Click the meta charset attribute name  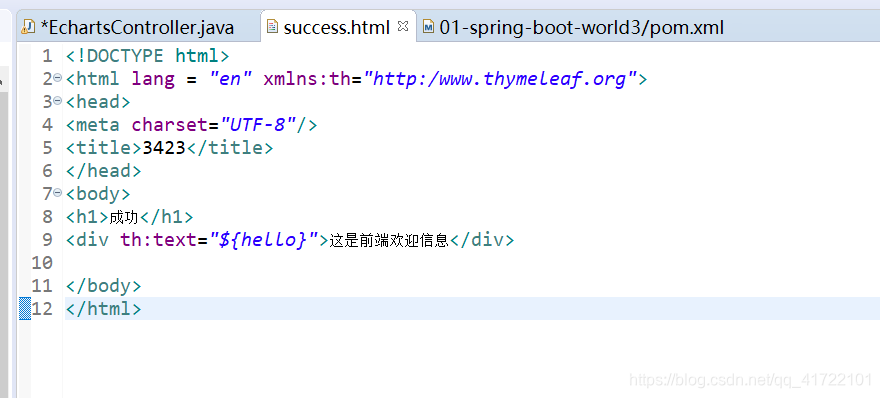click(169, 125)
